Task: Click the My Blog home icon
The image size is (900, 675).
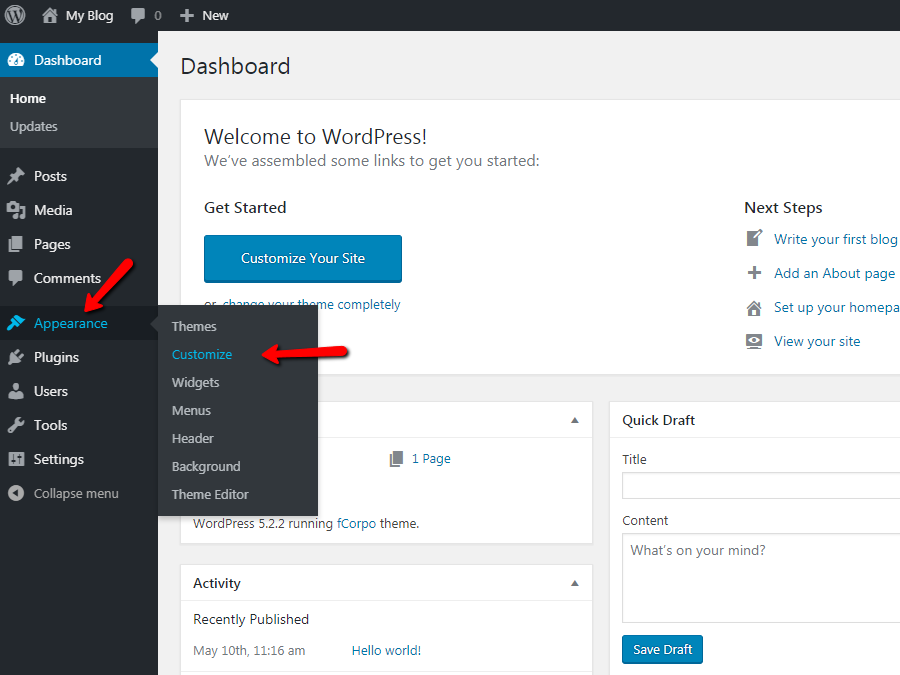Action: click(50, 15)
